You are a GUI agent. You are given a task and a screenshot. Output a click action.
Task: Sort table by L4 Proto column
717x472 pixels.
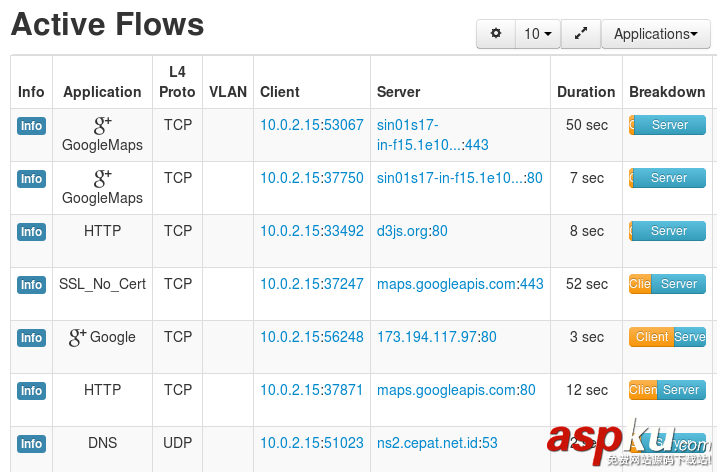(177, 82)
